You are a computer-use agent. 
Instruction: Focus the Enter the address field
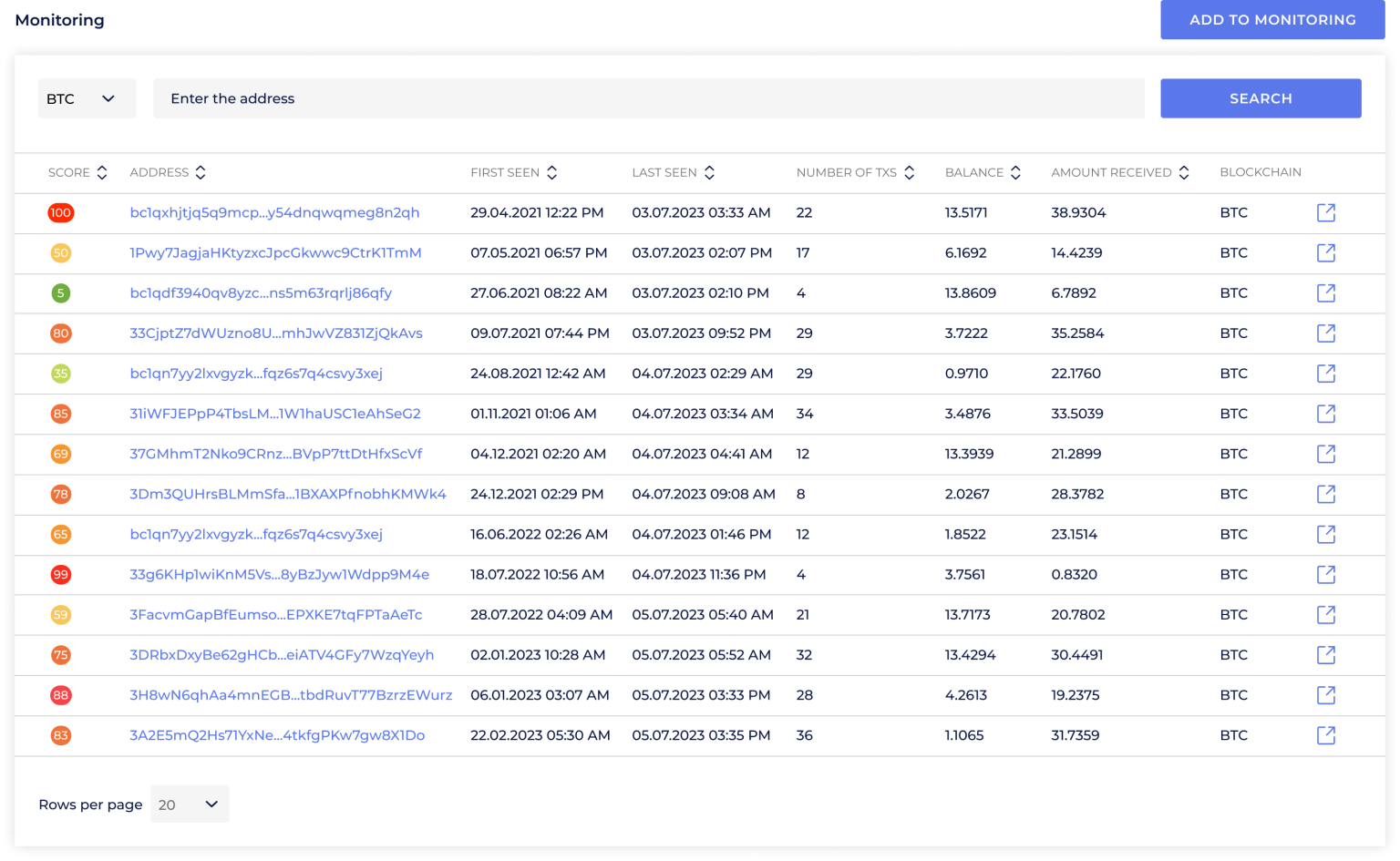coord(648,98)
